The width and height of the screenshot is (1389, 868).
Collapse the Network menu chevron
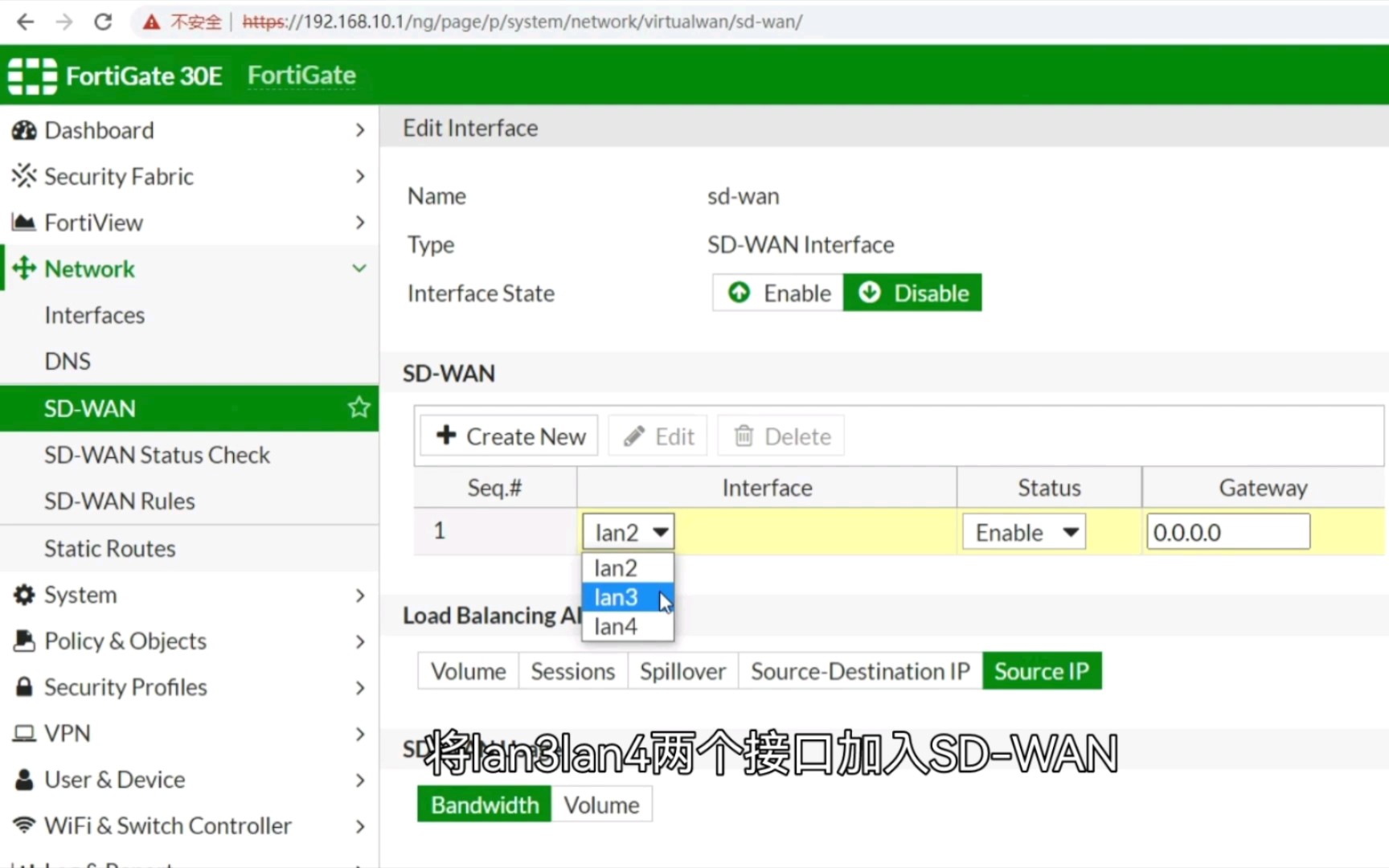(359, 268)
